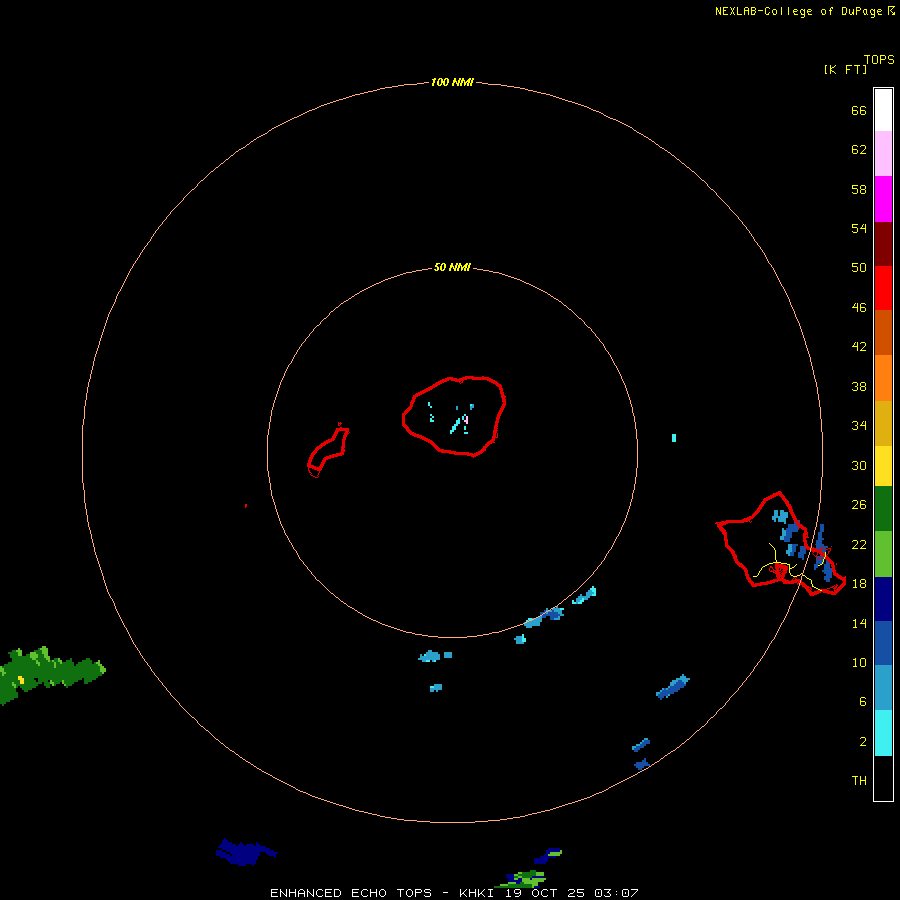The height and width of the screenshot is (900, 900).
Task: Click the navy blue echo blob near bottom
Action: coord(246,852)
